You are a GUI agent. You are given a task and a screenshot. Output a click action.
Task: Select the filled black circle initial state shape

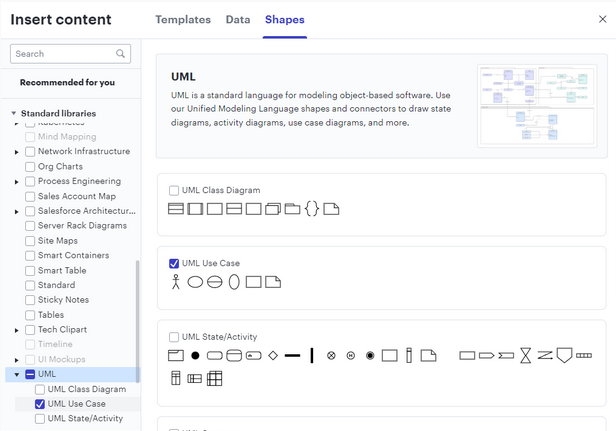195,355
